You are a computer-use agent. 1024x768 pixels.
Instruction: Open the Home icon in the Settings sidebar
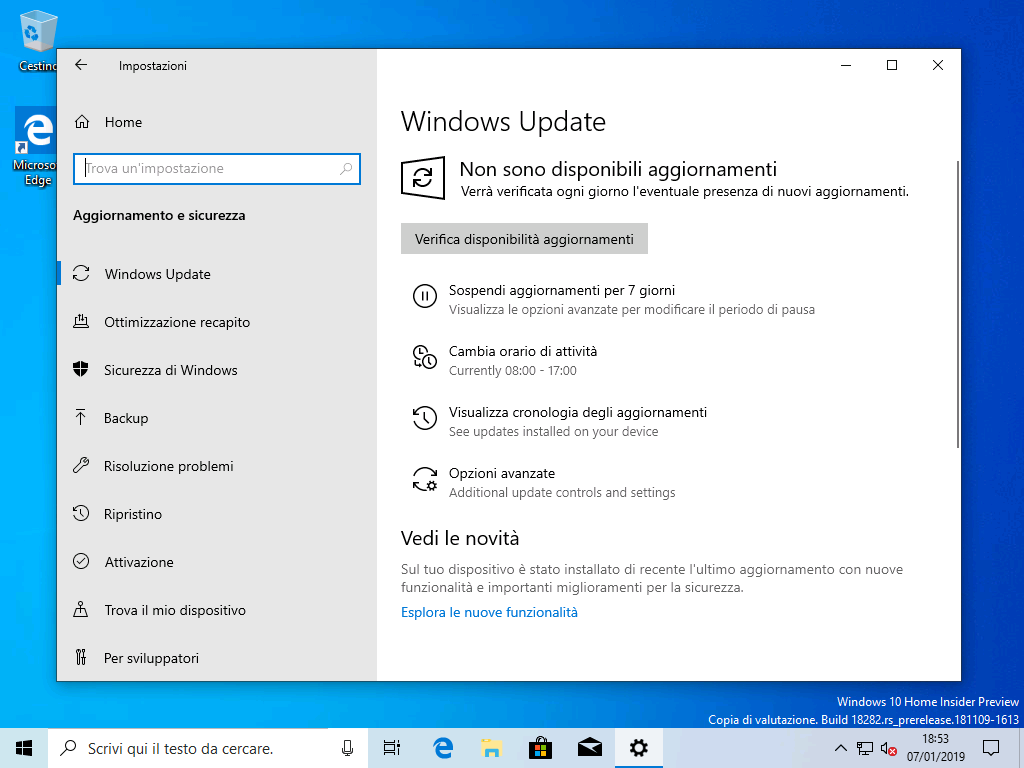click(x=82, y=122)
